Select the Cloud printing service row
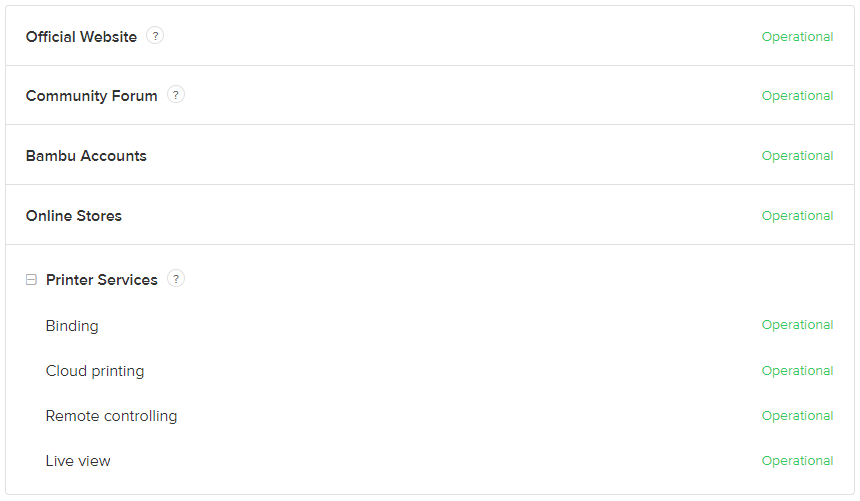This screenshot has height=501, width=860. click(95, 371)
